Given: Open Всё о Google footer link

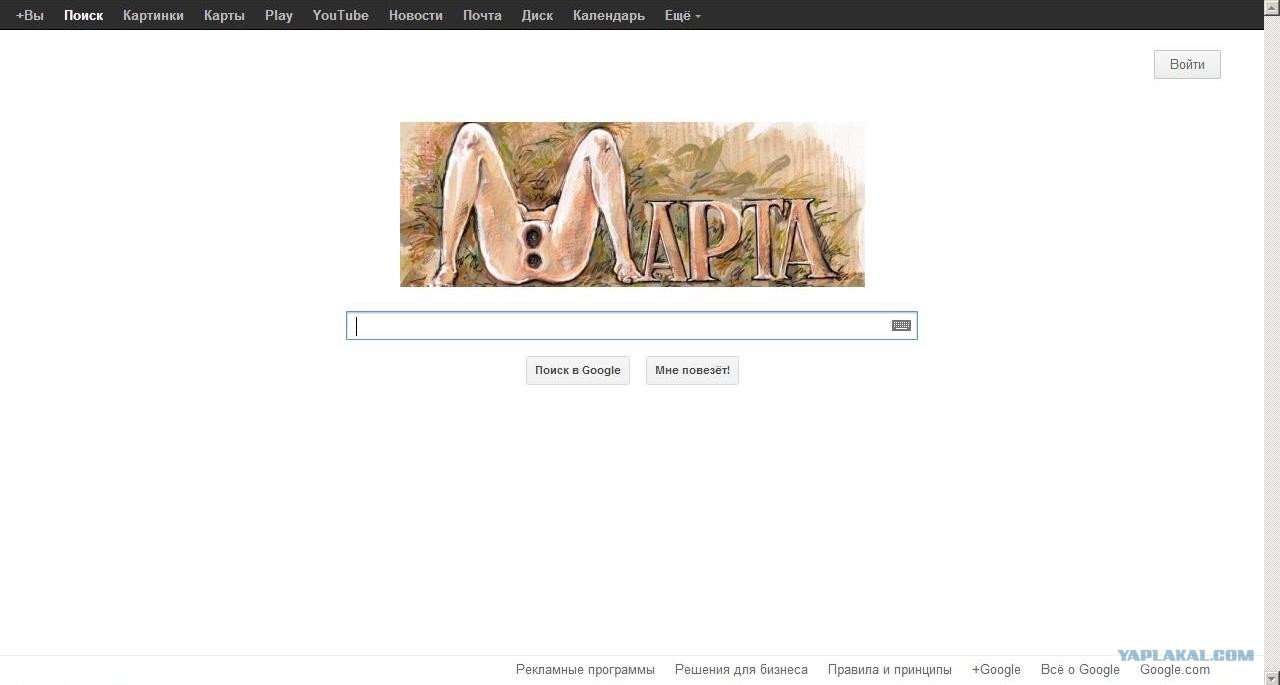Looking at the screenshot, I should [x=1080, y=670].
